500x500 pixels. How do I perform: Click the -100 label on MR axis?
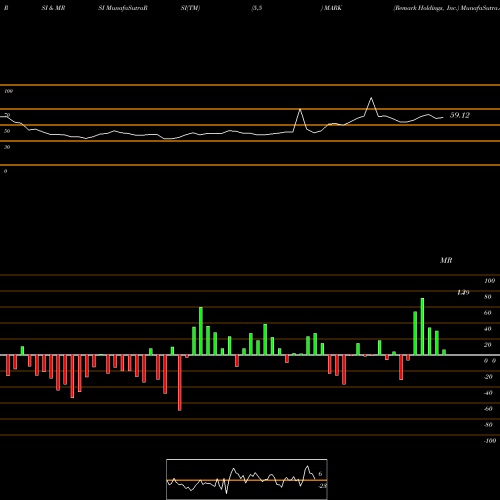pos(489,441)
